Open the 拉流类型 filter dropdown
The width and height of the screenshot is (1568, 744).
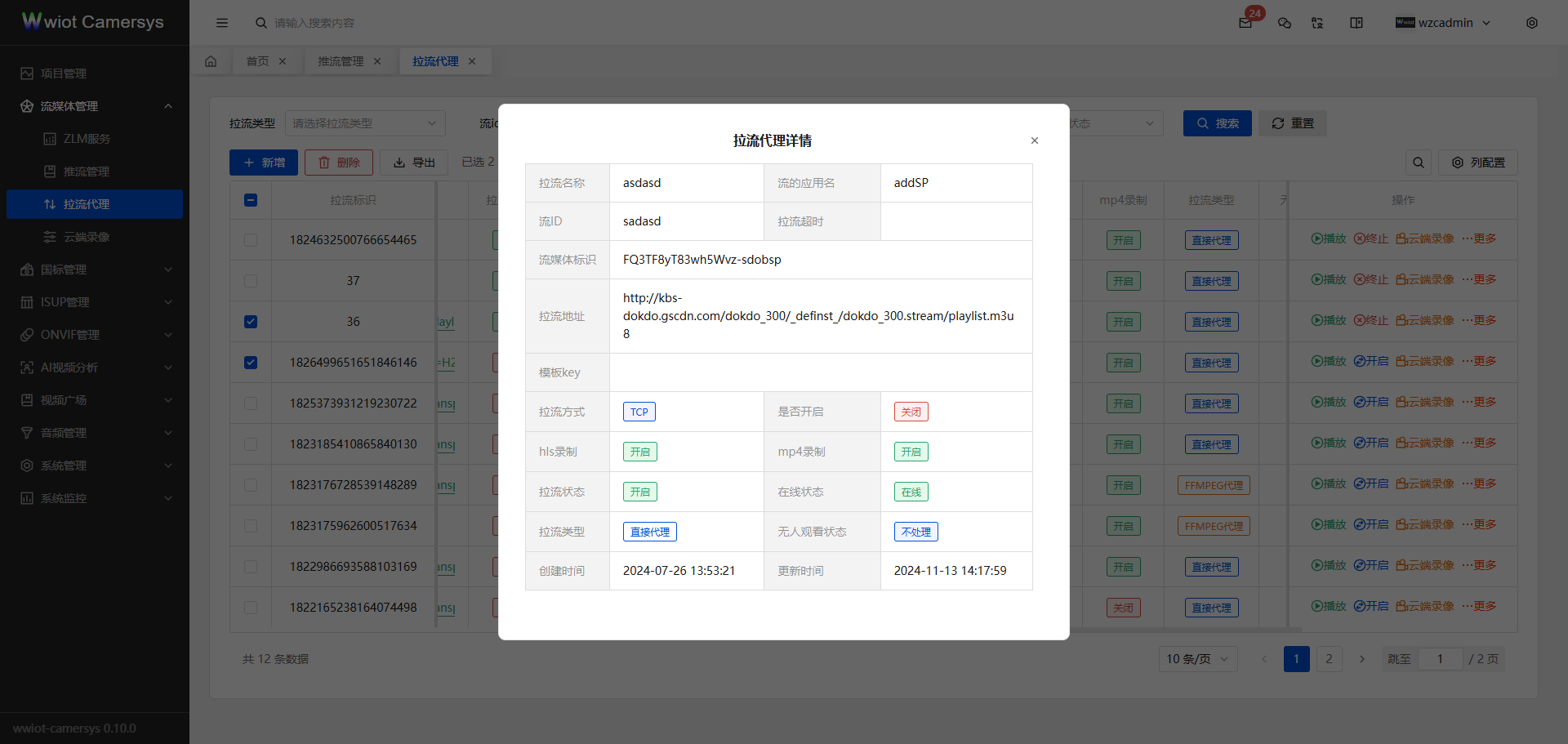(x=364, y=123)
